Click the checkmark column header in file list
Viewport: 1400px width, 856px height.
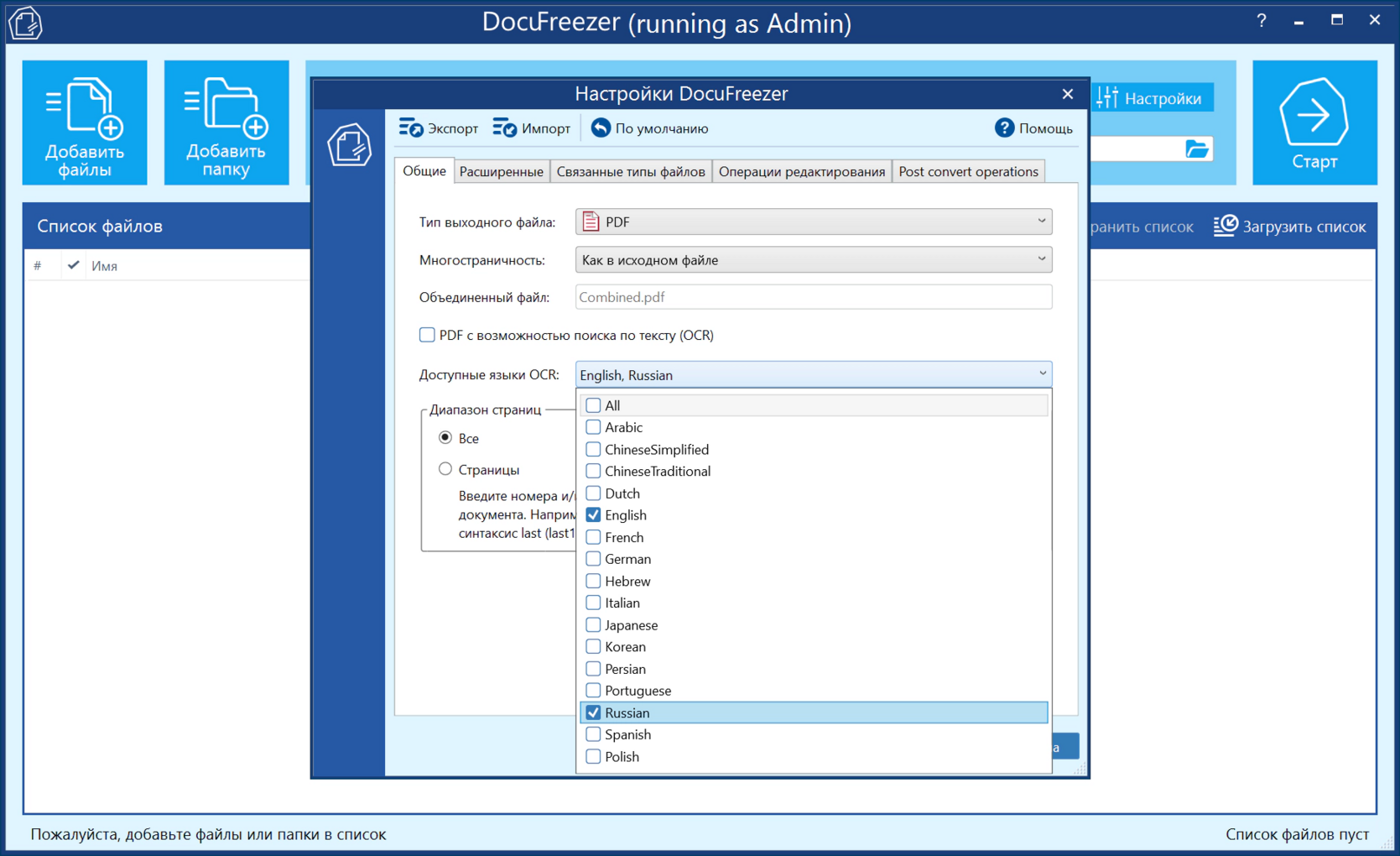point(74,265)
